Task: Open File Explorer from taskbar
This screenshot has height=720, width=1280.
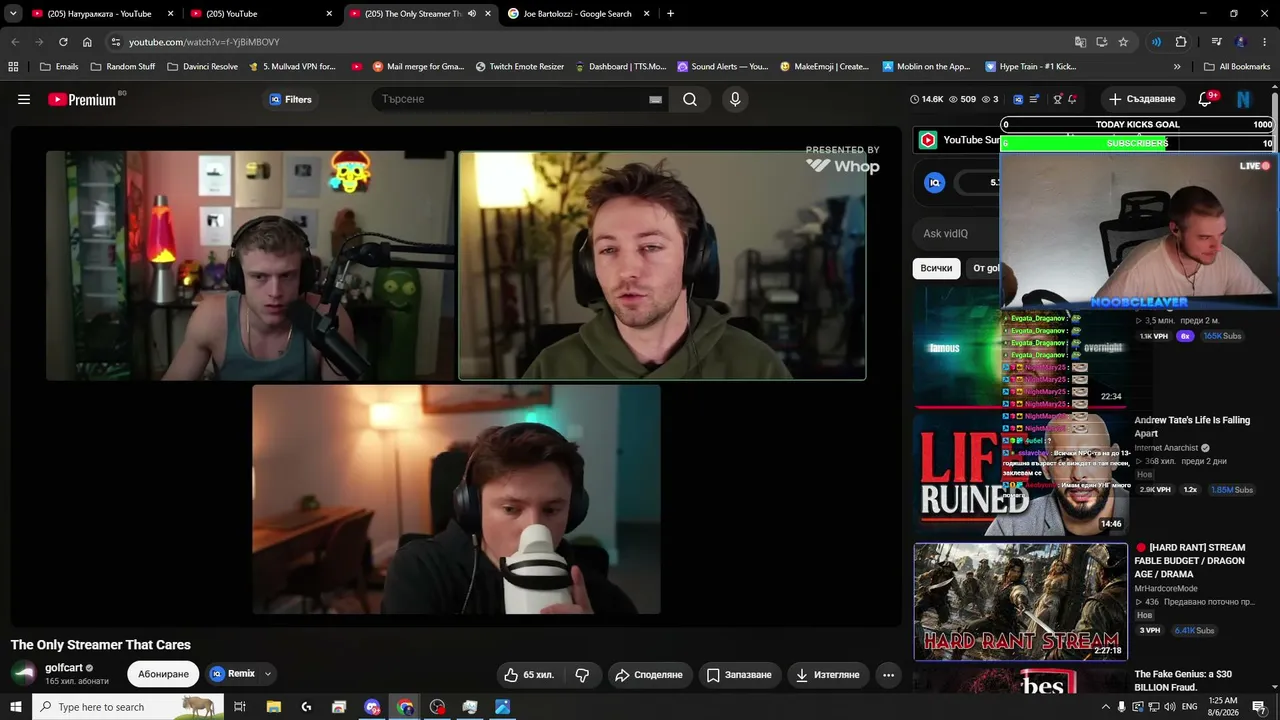Action: click(273, 707)
